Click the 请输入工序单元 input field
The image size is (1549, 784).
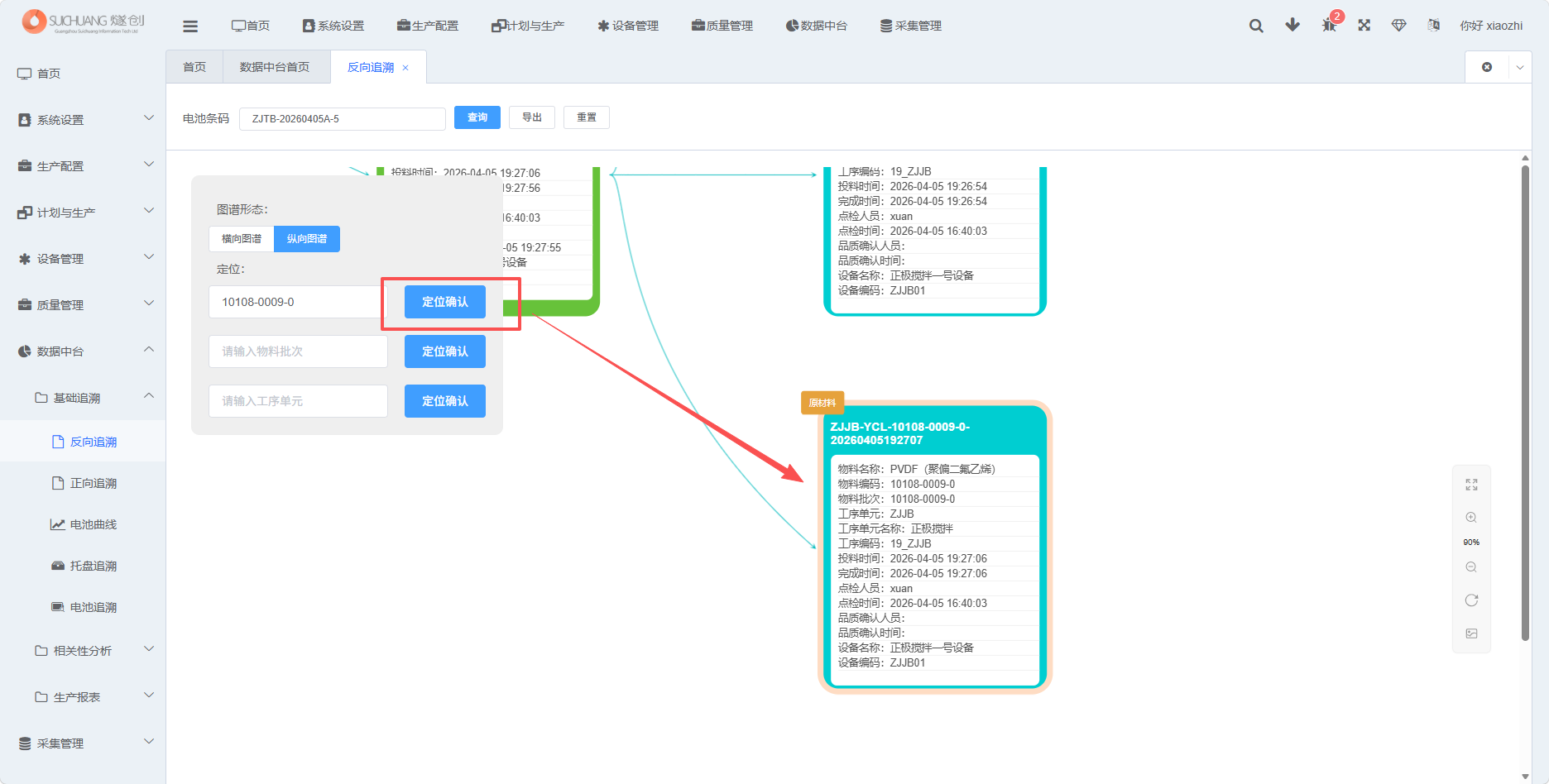tap(298, 401)
